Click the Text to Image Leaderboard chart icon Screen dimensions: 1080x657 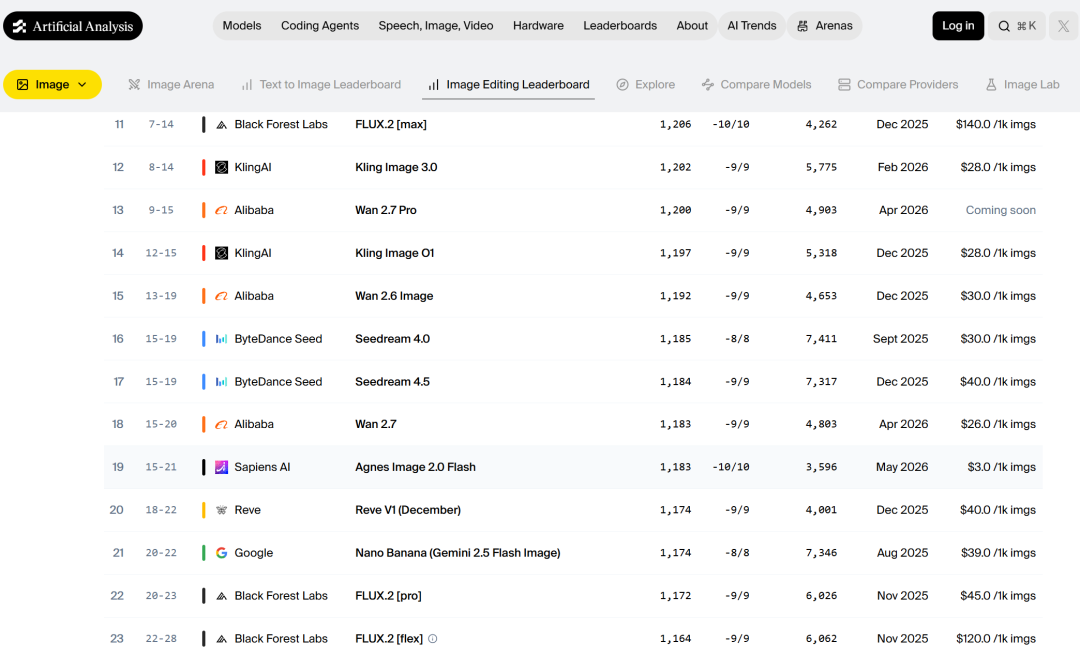(247, 85)
